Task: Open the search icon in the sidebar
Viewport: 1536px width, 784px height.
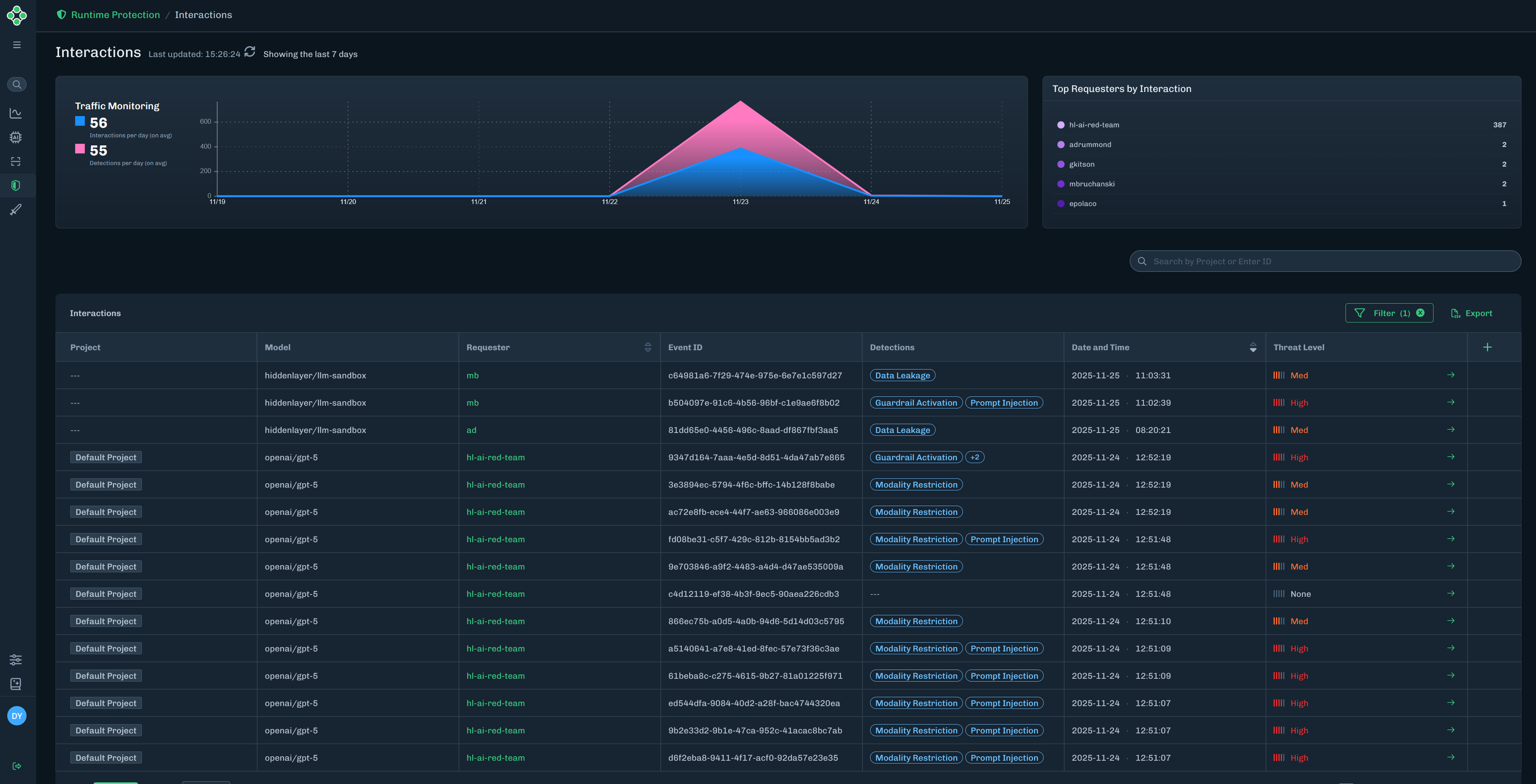Action: coord(17,84)
